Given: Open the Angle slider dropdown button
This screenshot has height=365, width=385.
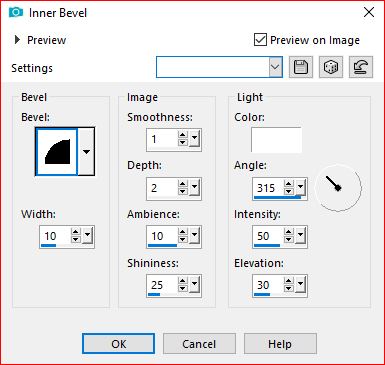Looking at the screenshot, I should 301,187.
